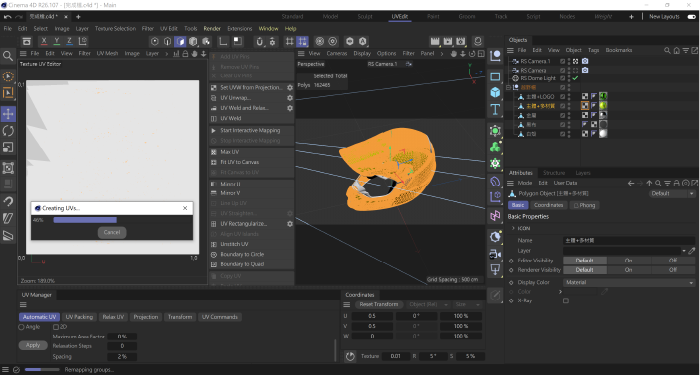Expand UV editor menu overflow arrow
The image size is (700, 375).
(x=167, y=54)
